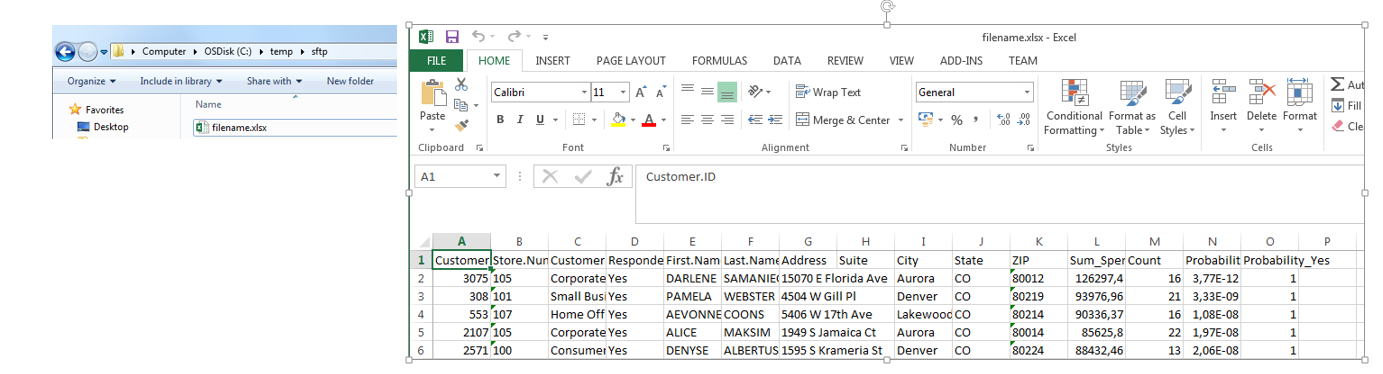Open the font size 11 dropdown
Viewport: 1383px width, 374px height.
click(x=624, y=92)
